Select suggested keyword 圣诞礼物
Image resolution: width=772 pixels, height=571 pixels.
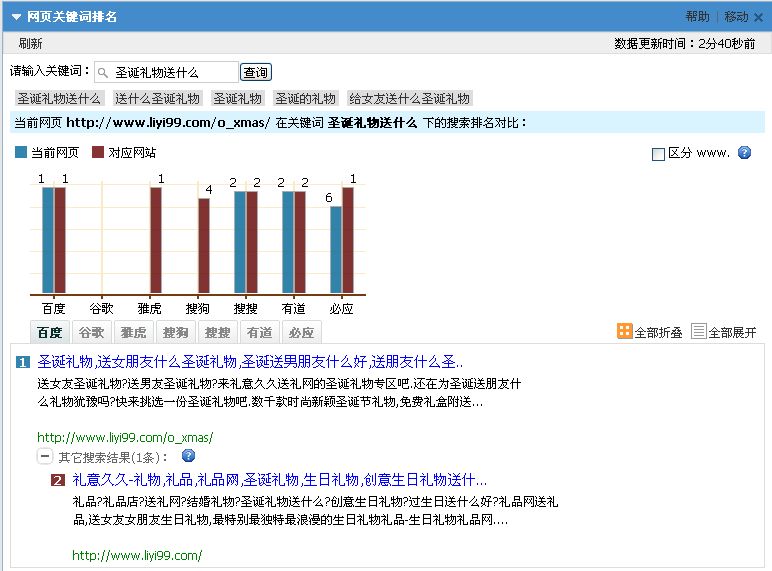237,98
